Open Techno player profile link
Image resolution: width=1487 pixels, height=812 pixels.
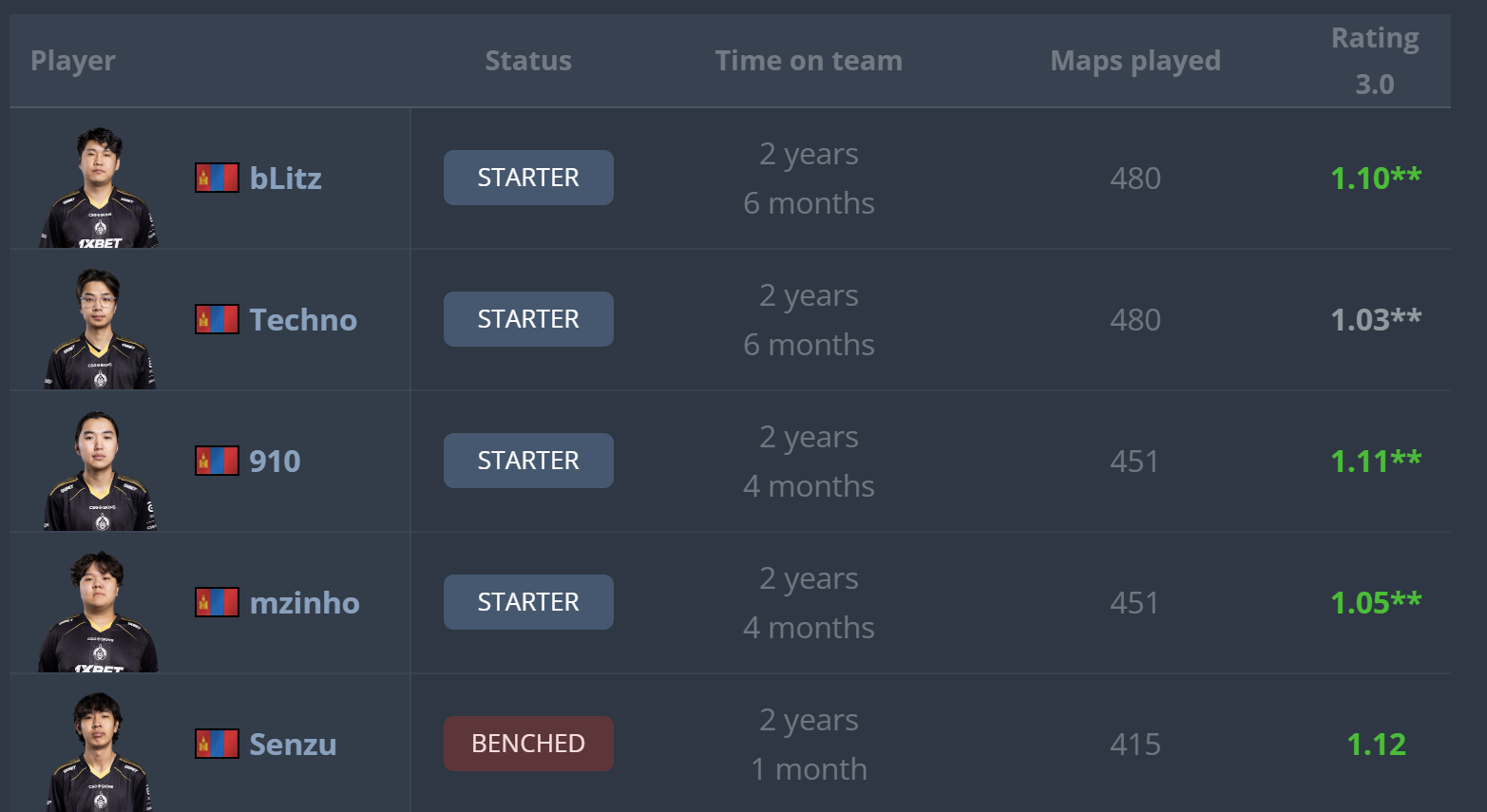point(303,319)
